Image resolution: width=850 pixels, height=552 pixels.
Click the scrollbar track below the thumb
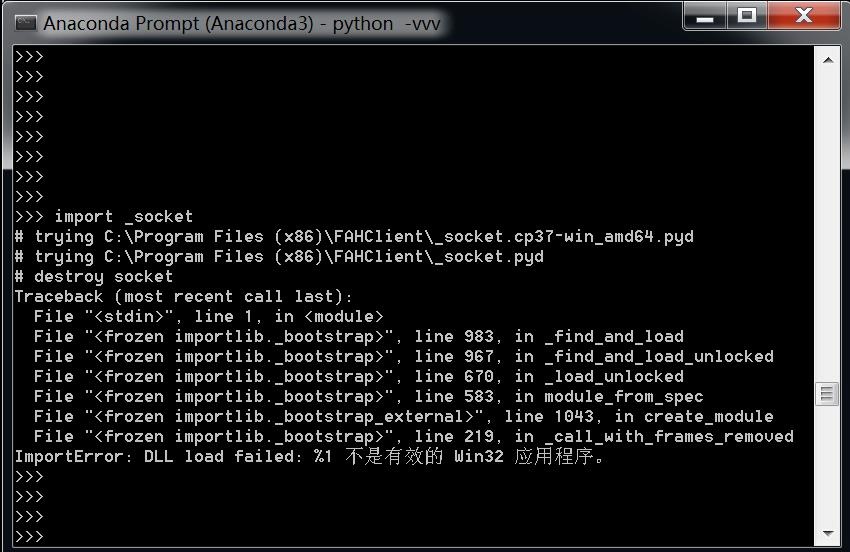pyautogui.click(x=827, y=464)
